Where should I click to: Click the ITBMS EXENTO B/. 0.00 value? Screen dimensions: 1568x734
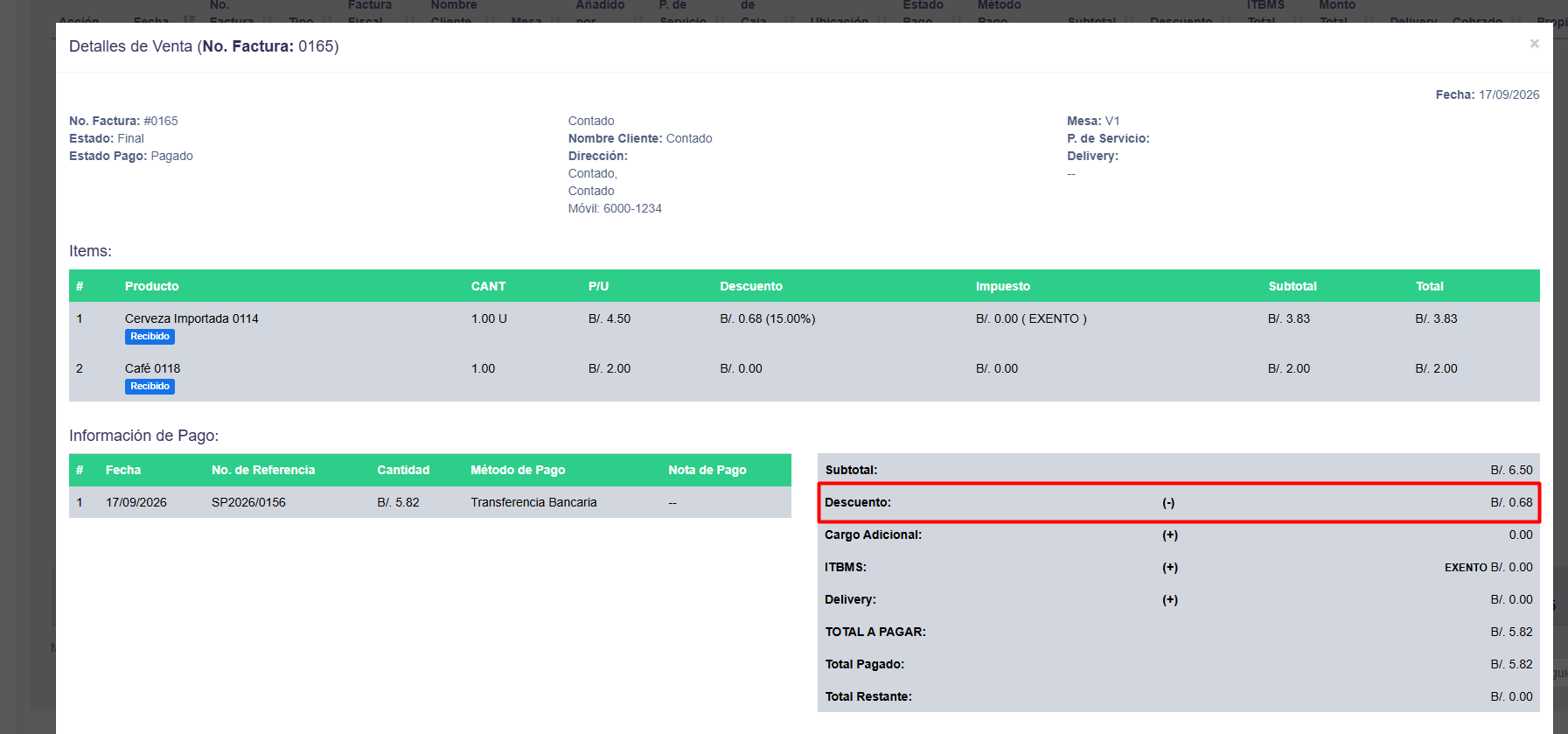point(1488,567)
